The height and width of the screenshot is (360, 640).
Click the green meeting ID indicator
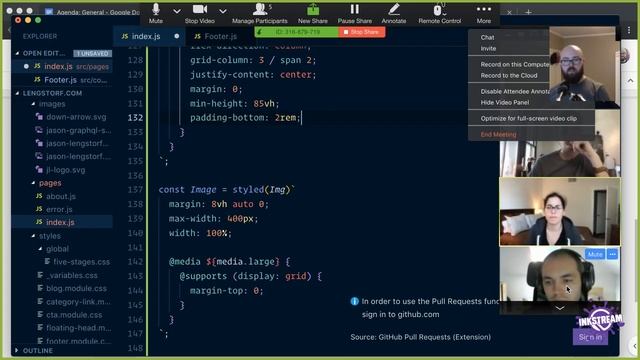(296, 32)
